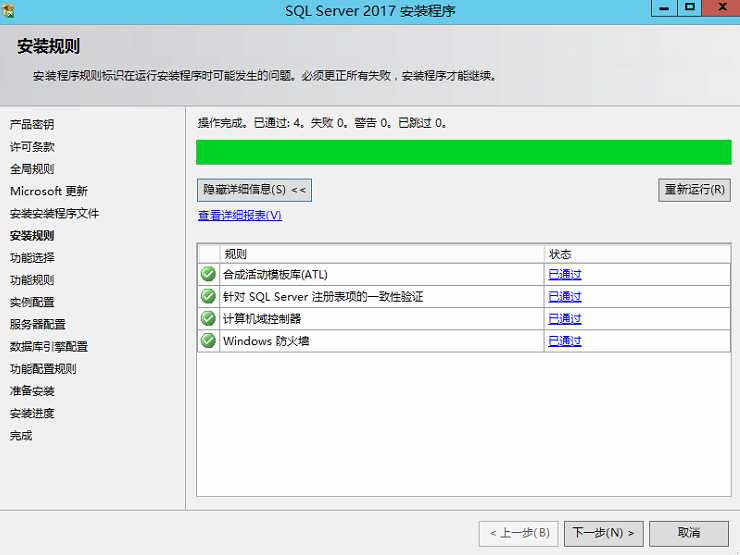Click the 状态 column header
Viewport: 740px width, 555px height.
coord(637,254)
